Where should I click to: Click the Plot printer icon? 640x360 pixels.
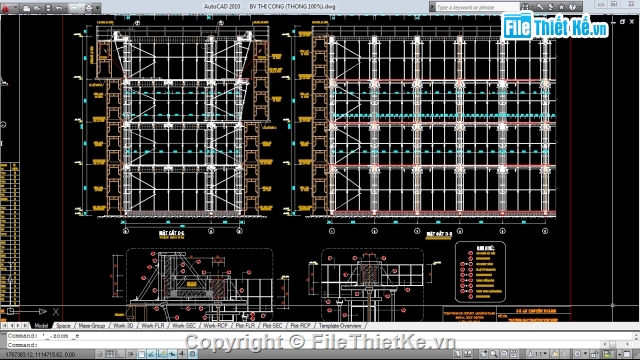point(89,8)
